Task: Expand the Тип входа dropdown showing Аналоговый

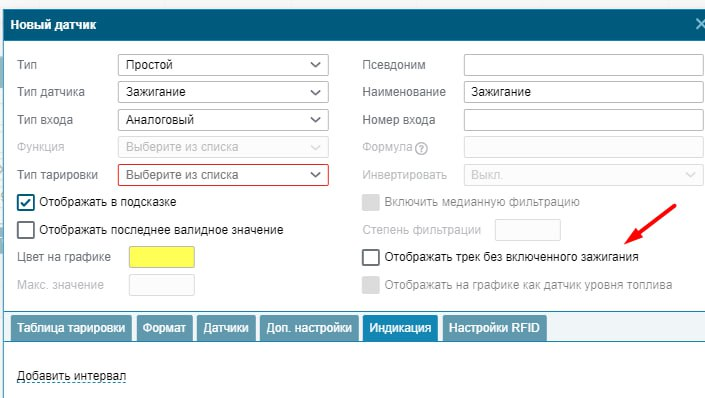Action: coord(223,120)
